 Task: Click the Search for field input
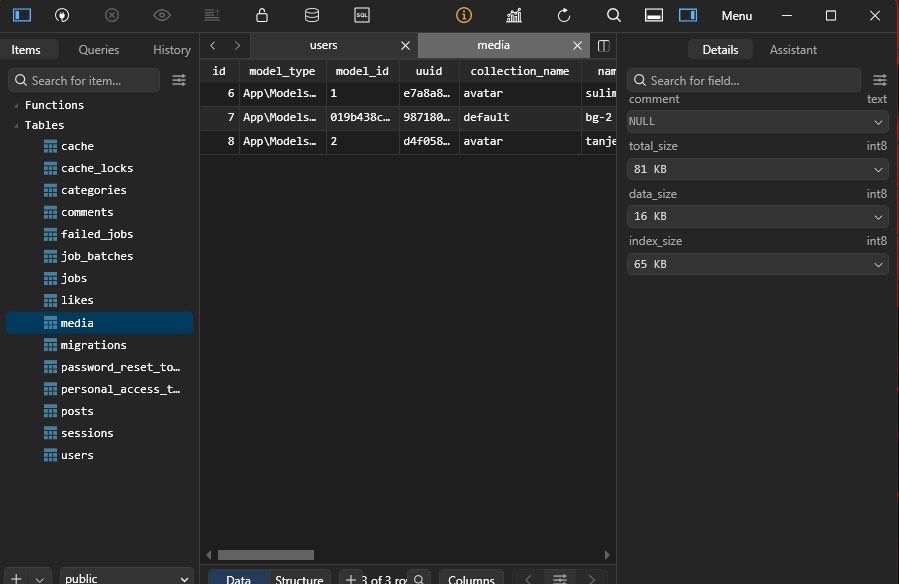[744, 80]
